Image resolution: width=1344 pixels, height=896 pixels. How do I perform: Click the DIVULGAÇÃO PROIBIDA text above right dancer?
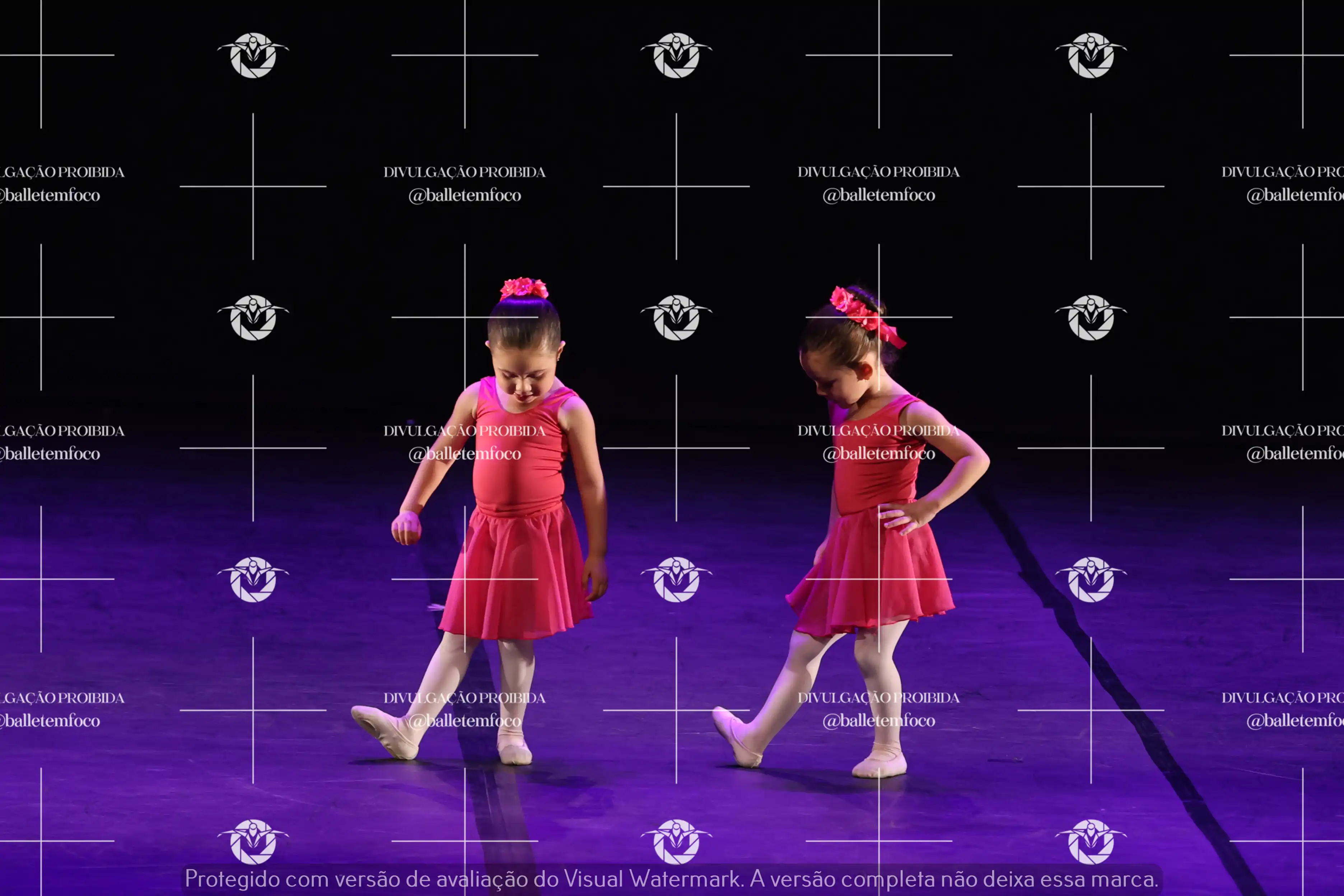(878, 172)
